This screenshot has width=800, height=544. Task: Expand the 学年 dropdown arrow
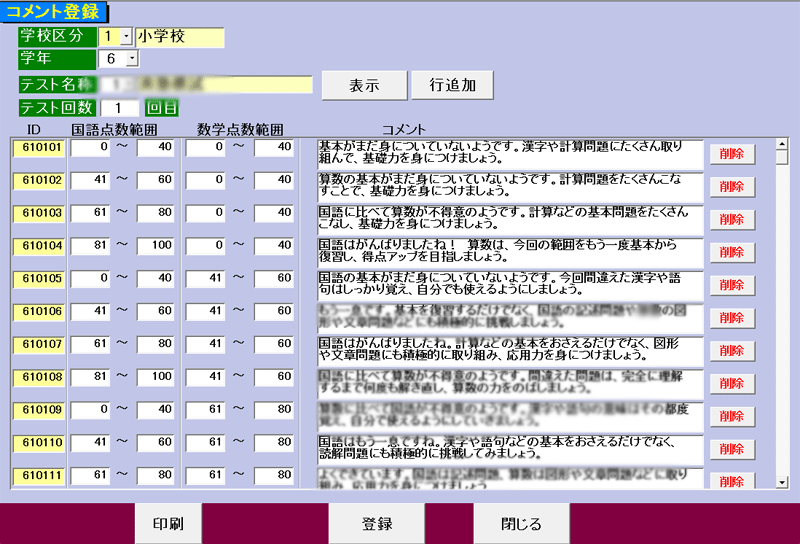(126, 59)
